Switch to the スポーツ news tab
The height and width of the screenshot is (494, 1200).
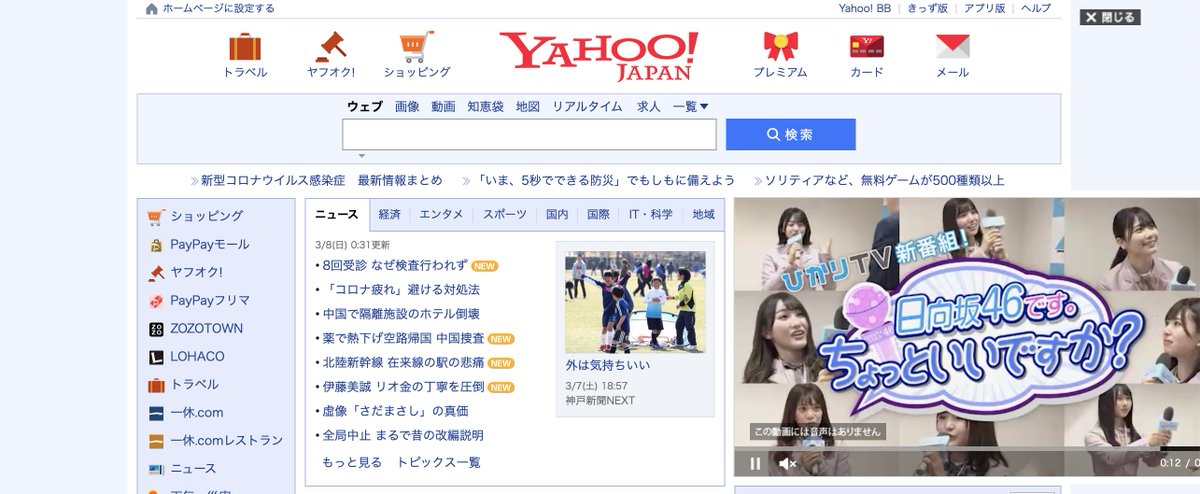505,215
